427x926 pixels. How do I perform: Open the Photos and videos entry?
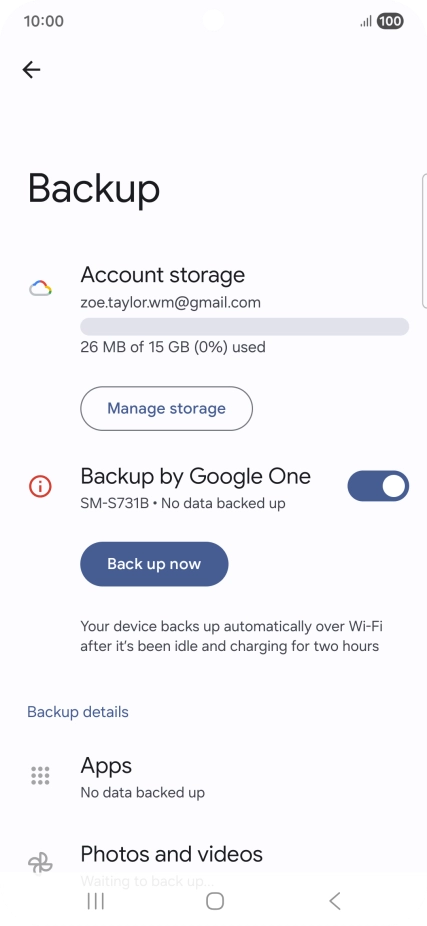point(213,864)
